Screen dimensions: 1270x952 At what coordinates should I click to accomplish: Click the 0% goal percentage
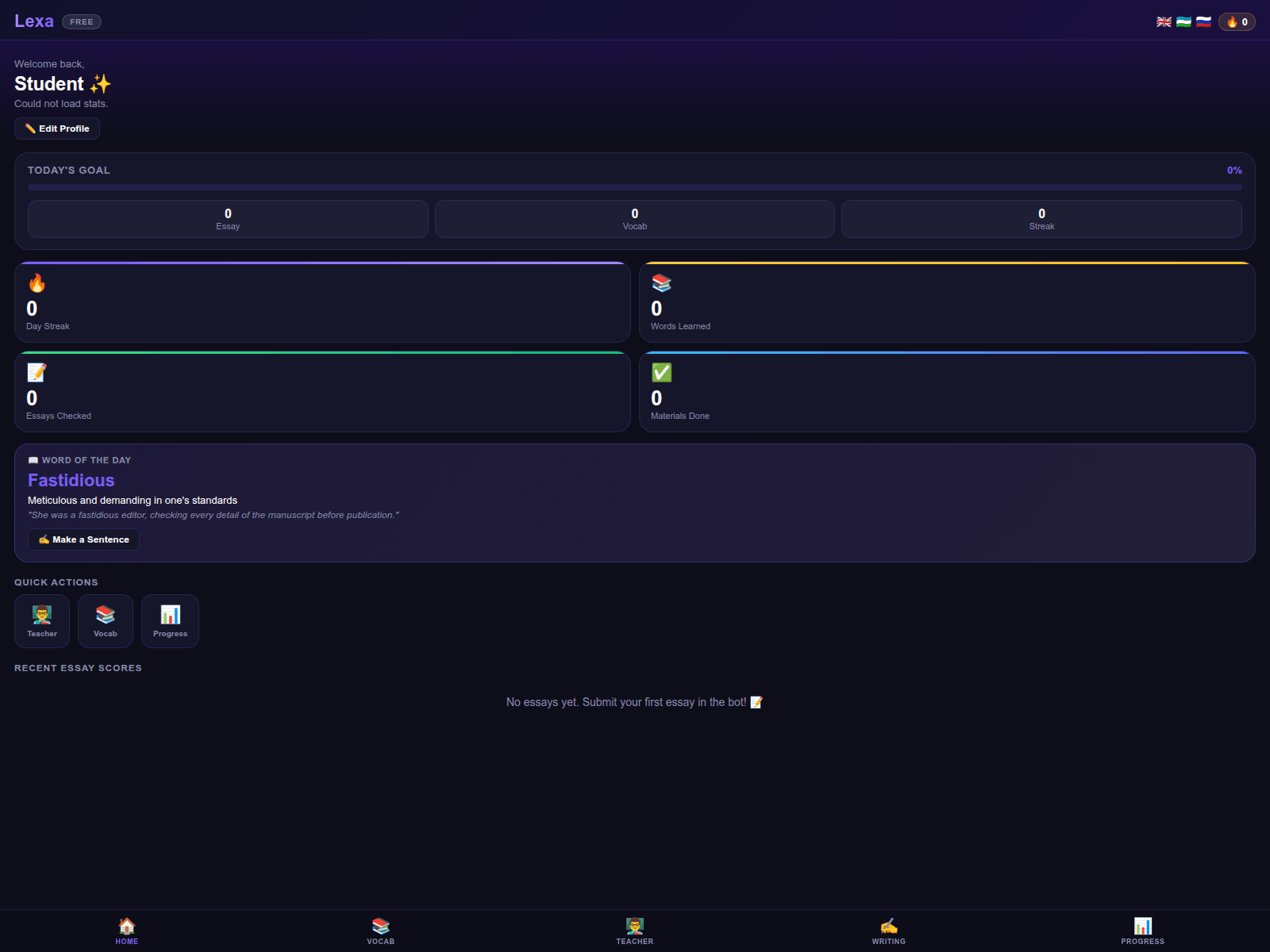(x=1234, y=171)
